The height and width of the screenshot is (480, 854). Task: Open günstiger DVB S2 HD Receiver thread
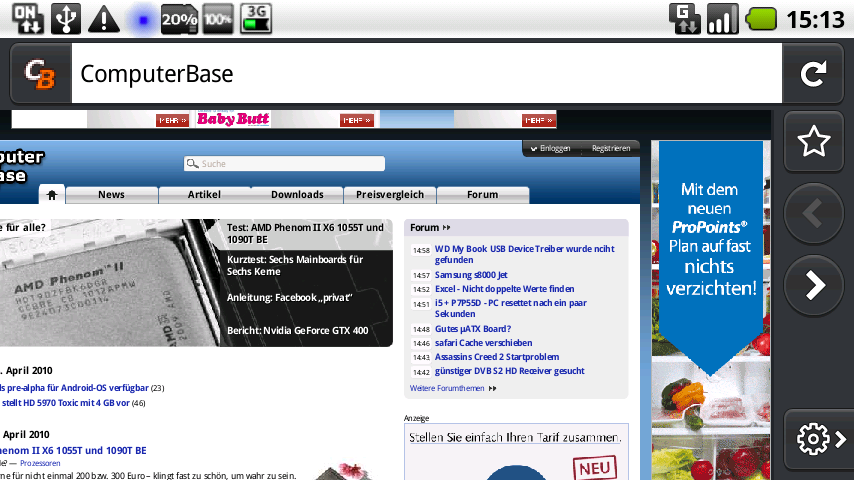point(509,371)
